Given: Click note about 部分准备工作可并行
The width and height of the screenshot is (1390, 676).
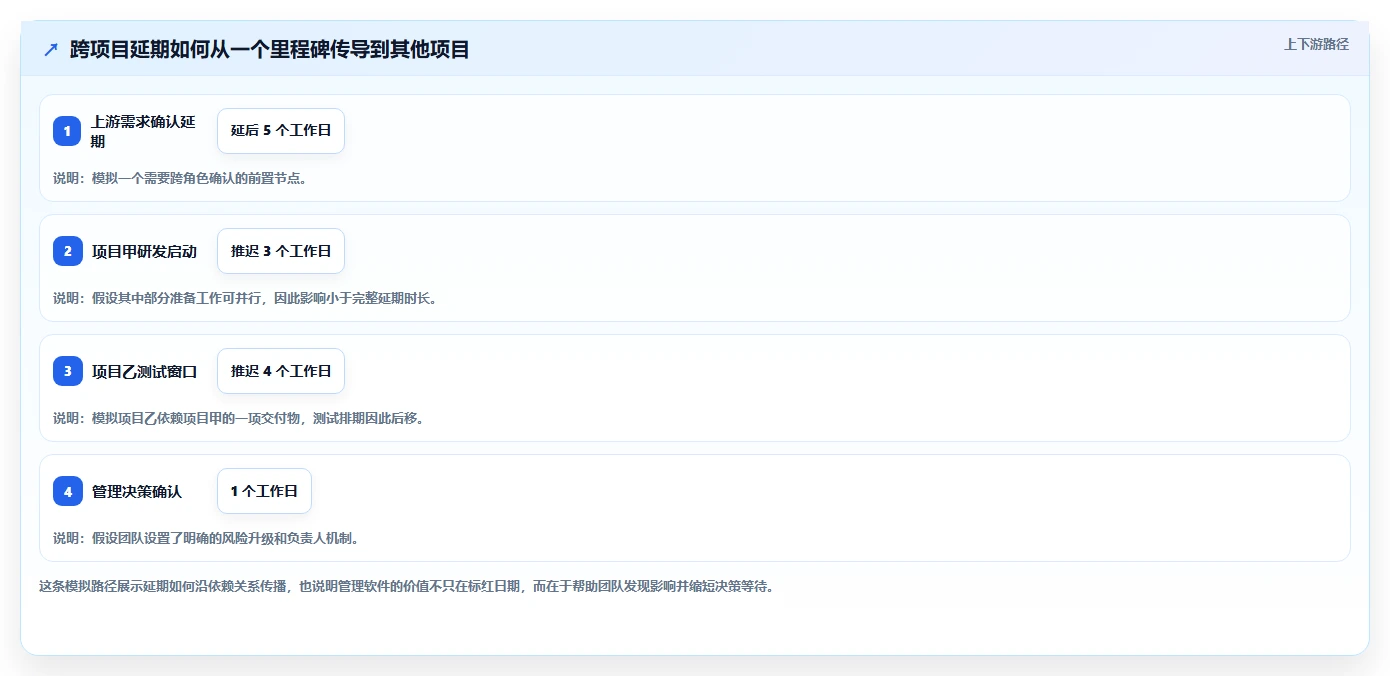Looking at the screenshot, I should coord(245,298).
